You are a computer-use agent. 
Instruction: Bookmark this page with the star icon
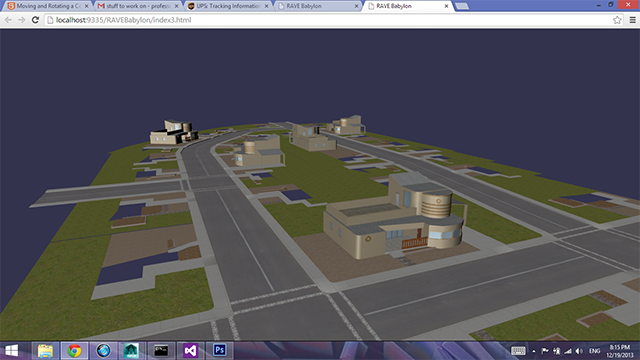click(617, 20)
